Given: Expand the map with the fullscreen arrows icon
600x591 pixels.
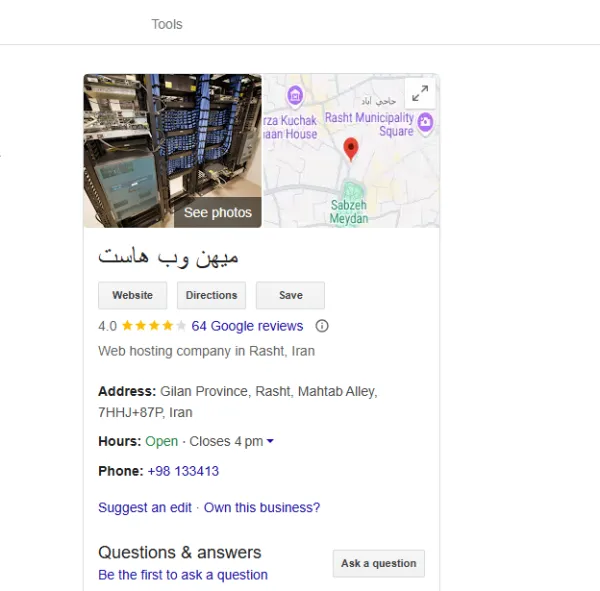Looking at the screenshot, I should pyautogui.click(x=420, y=93).
